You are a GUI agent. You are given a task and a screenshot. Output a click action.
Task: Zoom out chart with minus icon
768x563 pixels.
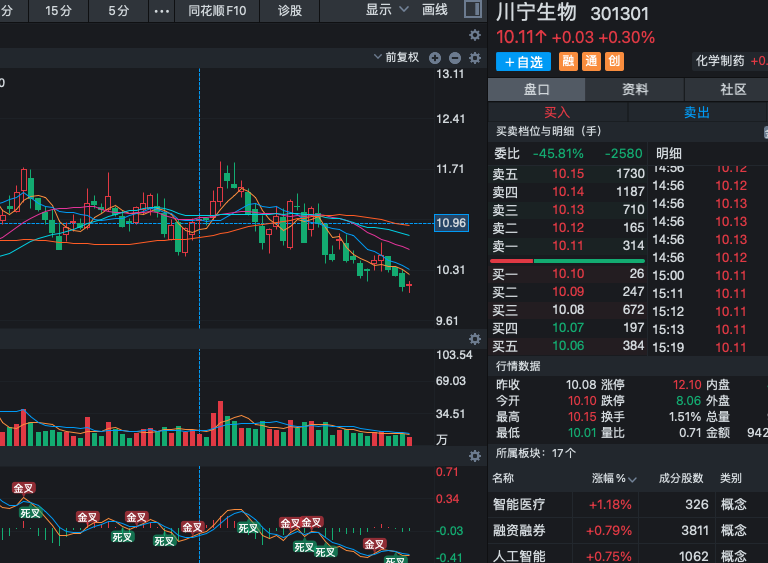tap(455, 58)
